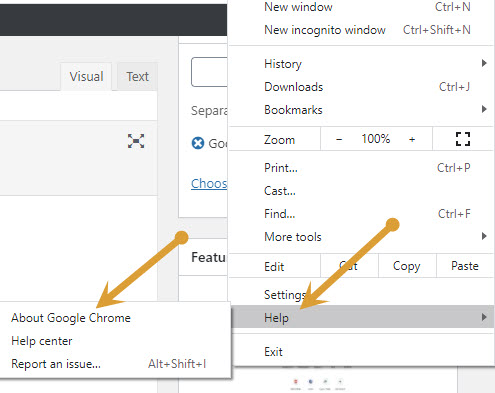The width and height of the screenshot is (495, 393).
Task: Toggle the distraction-free writing mode icon
Action: (x=136, y=141)
